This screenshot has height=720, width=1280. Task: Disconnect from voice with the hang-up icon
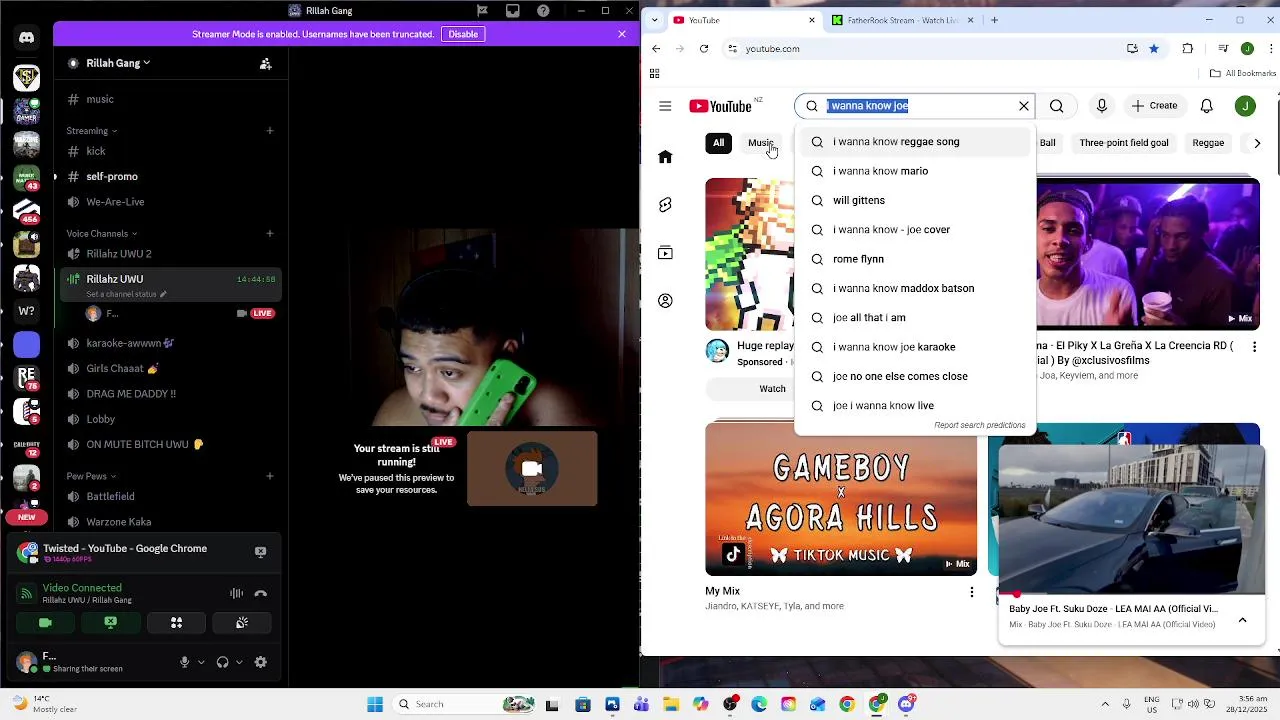(260, 593)
